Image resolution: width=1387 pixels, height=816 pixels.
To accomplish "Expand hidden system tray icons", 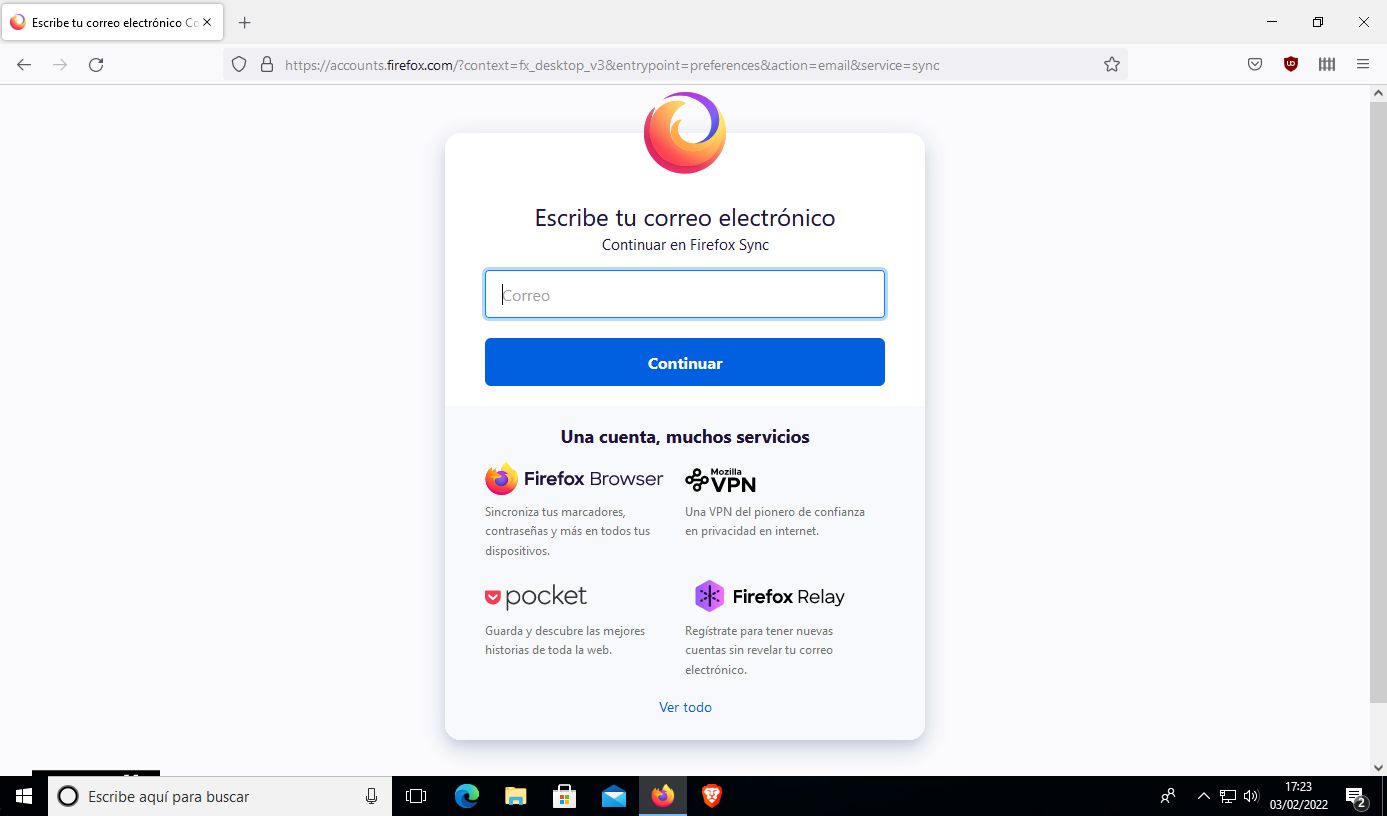I will tap(1203, 797).
